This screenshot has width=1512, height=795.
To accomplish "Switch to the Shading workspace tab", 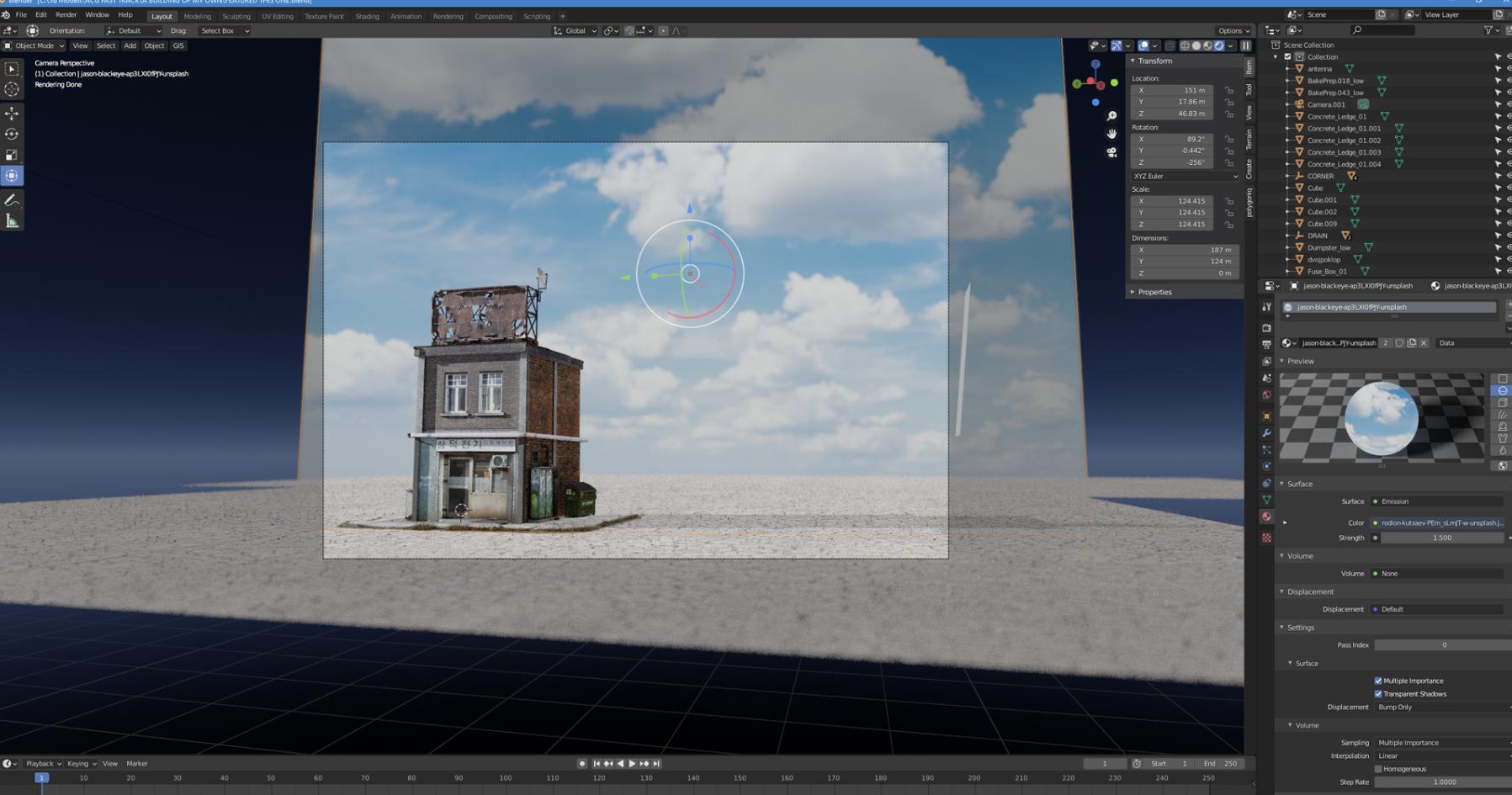I will [x=367, y=16].
